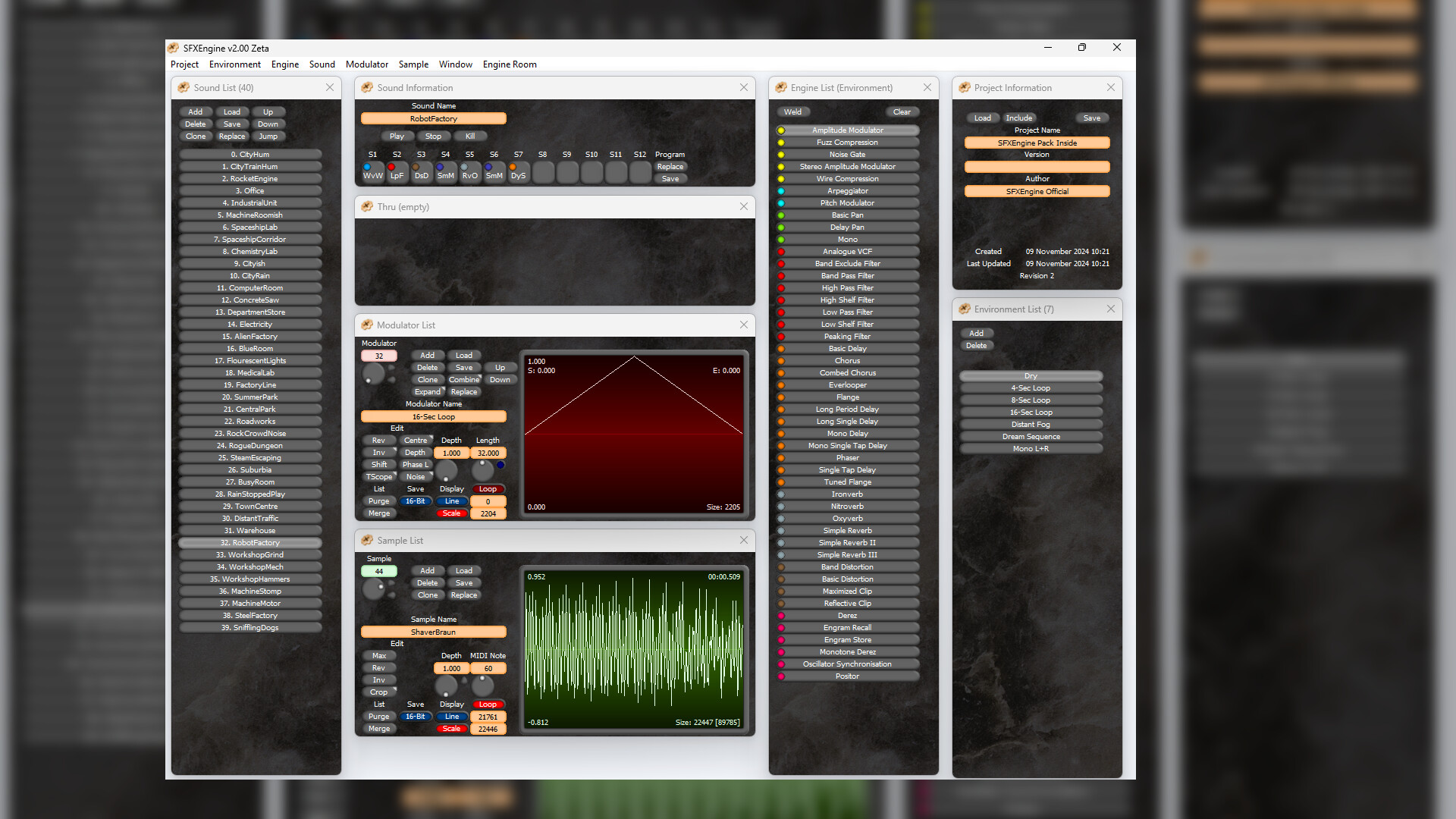Open the Engine Room menu
The height and width of the screenshot is (819, 1456).
[x=509, y=64]
